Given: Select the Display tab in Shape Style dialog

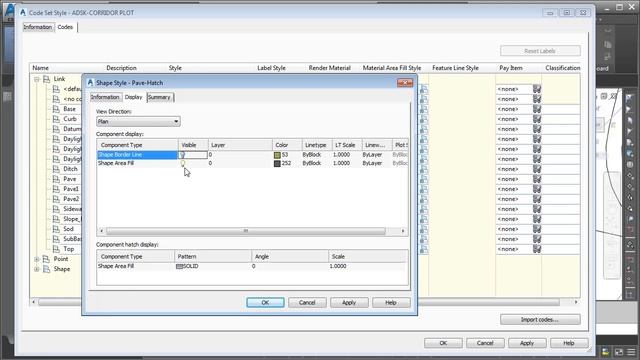Looking at the screenshot, I should pos(133,97).
